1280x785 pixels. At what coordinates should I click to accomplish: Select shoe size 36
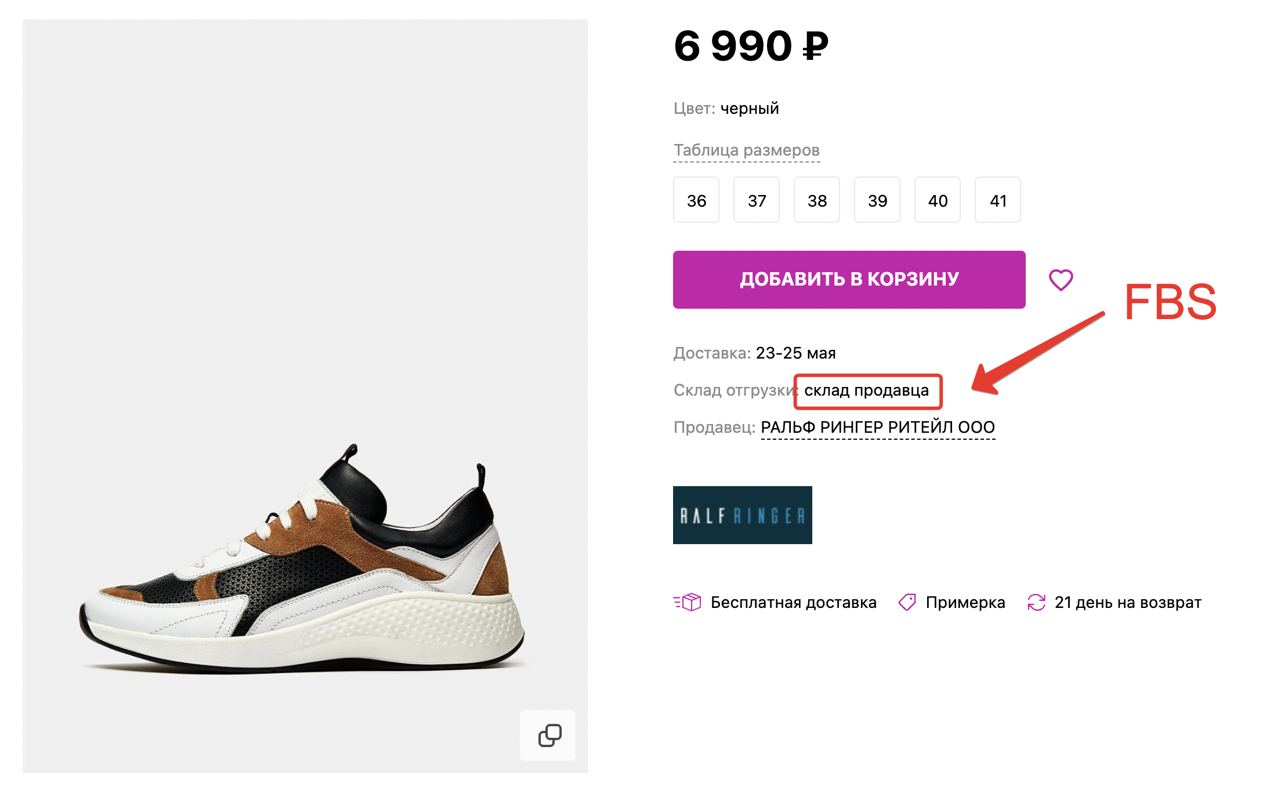696,200
